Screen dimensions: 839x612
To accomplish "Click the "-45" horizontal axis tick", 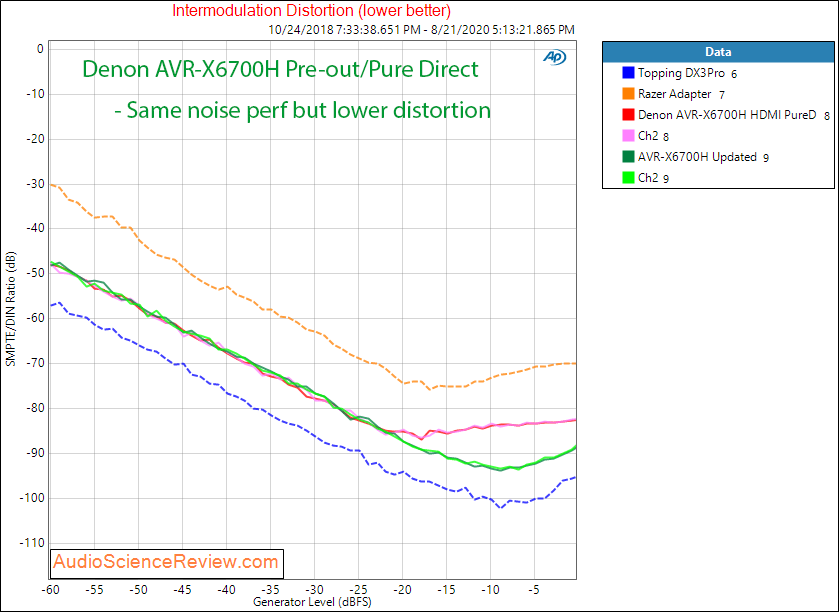I will 182,590.
